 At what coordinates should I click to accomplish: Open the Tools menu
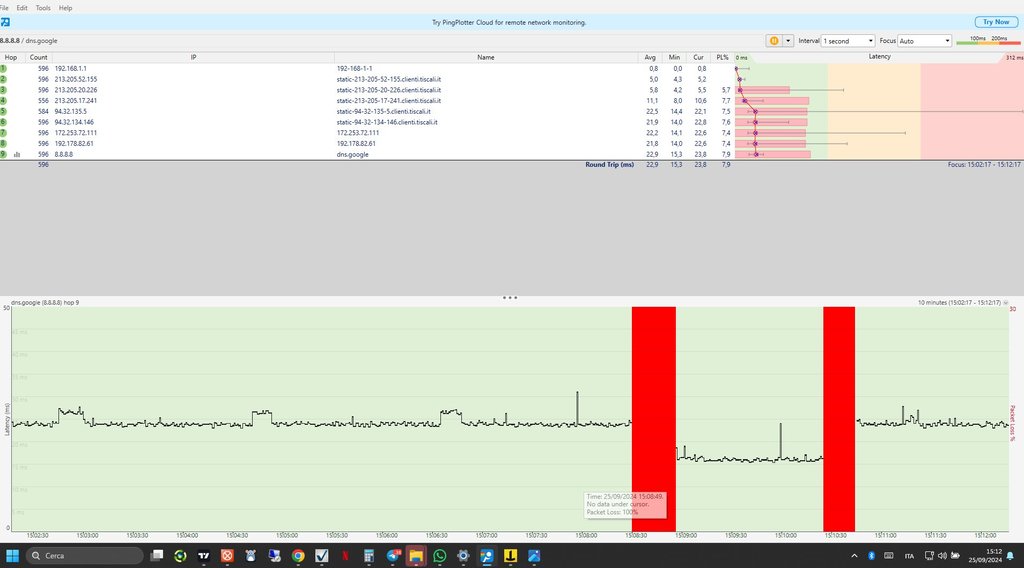43,7
